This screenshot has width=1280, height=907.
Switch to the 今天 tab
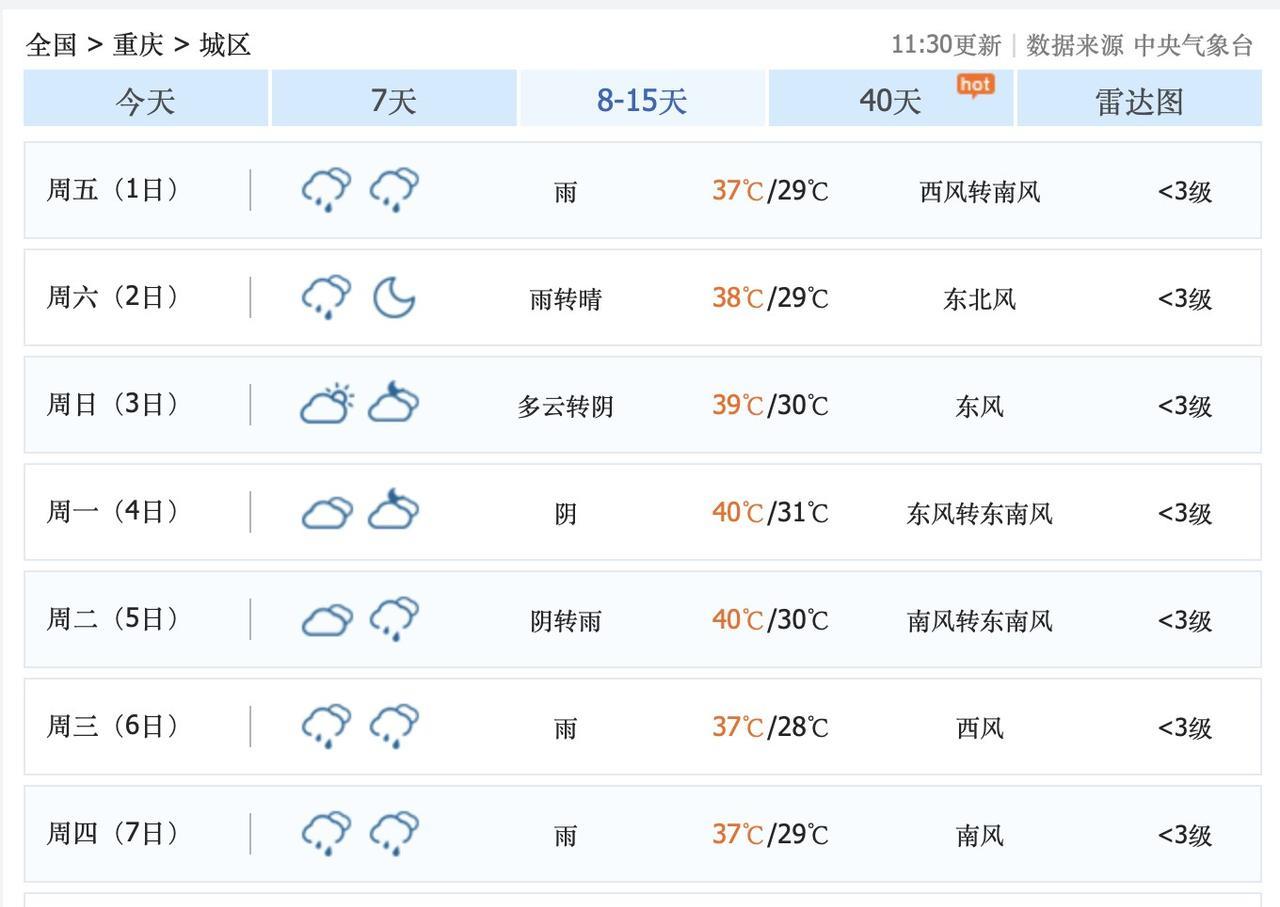point(146,100)
